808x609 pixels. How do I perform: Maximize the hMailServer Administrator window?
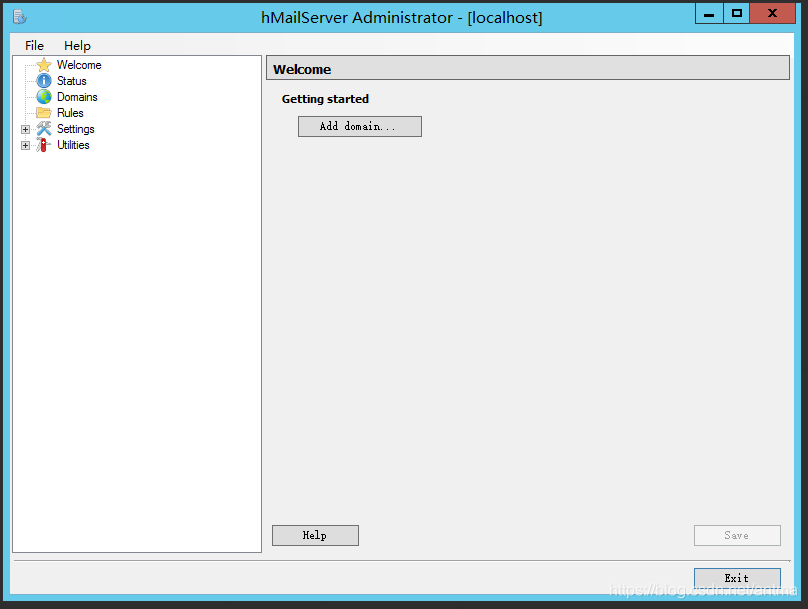point(737,13)
